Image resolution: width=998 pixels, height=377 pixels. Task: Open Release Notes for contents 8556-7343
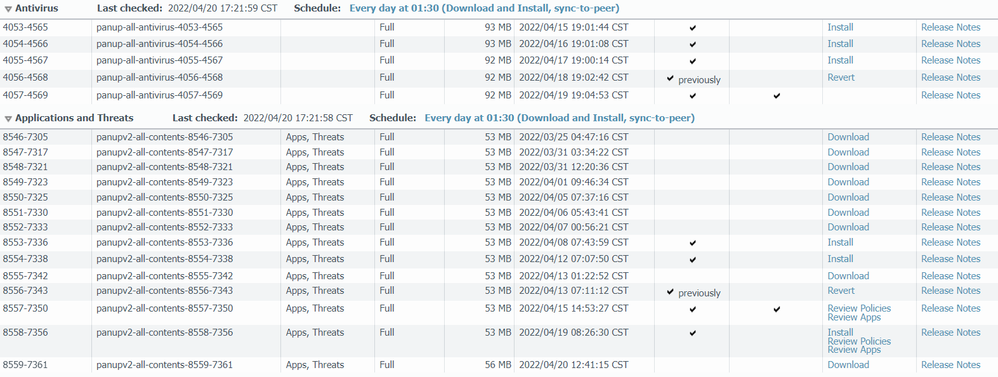pyautogui.click(x=950, y=291)
